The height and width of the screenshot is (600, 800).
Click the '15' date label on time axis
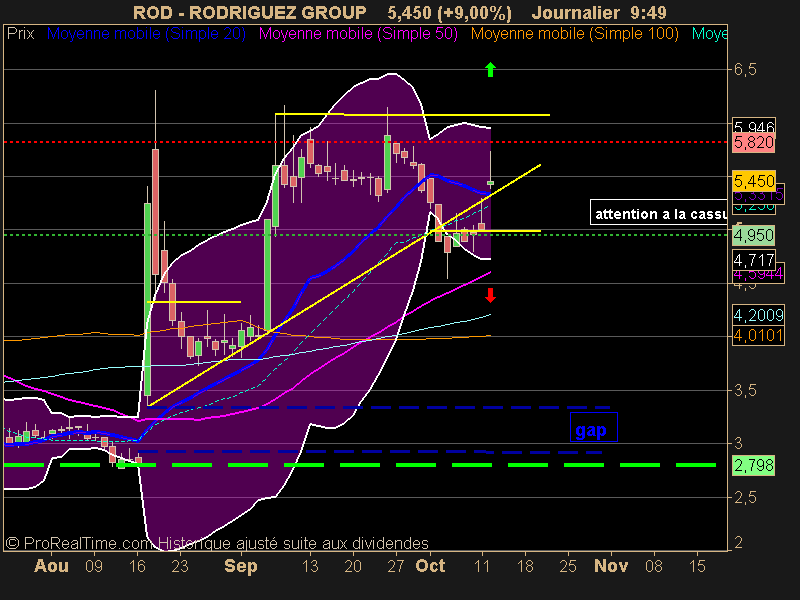pos(697,566)
